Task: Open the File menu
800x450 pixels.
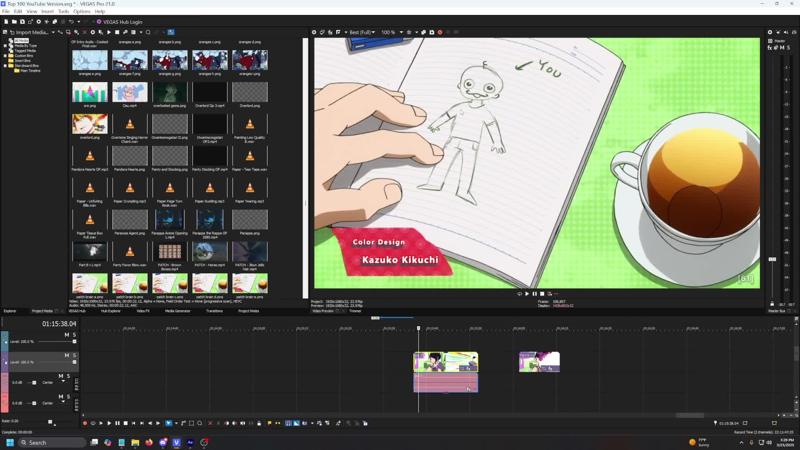Action: 6,11
